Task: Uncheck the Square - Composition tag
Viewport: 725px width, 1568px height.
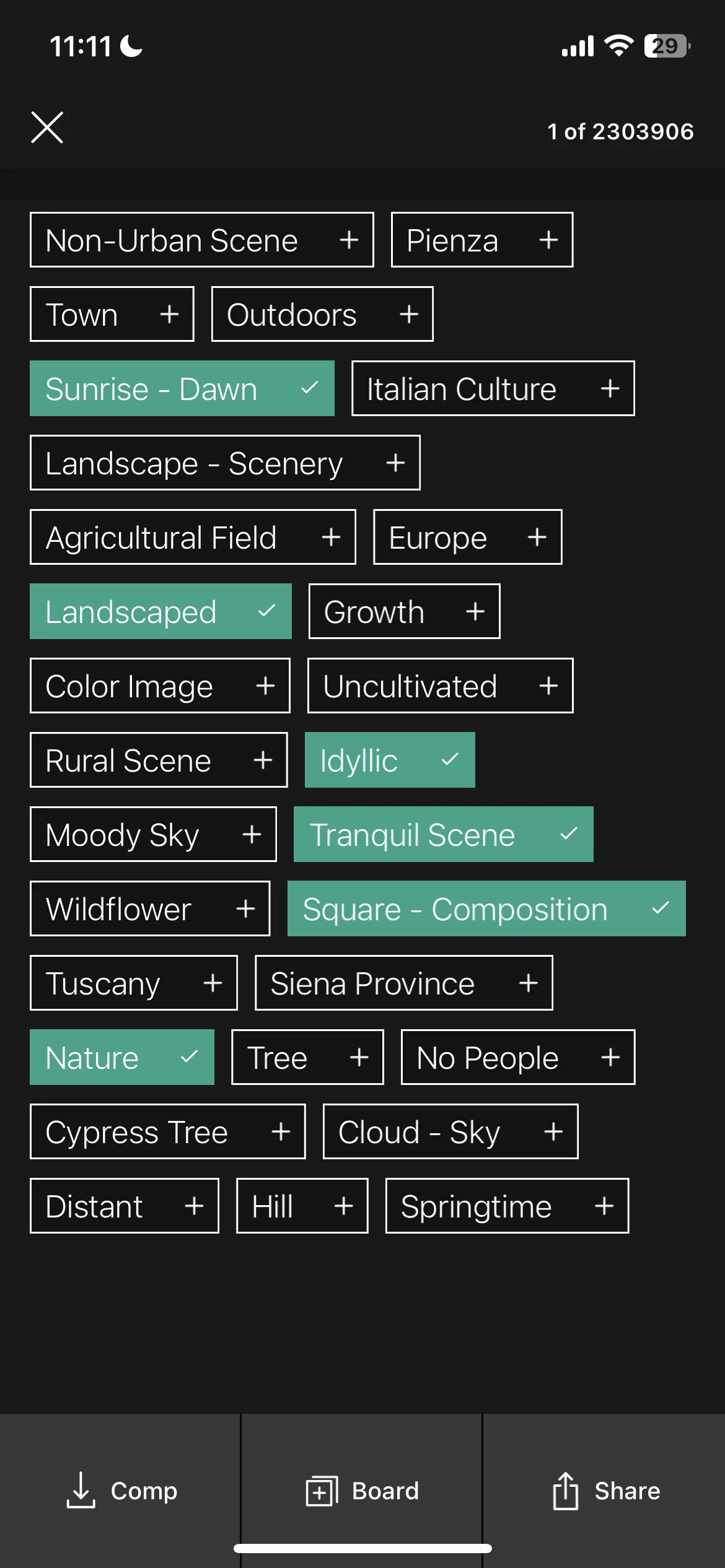Action: point(486,908)
